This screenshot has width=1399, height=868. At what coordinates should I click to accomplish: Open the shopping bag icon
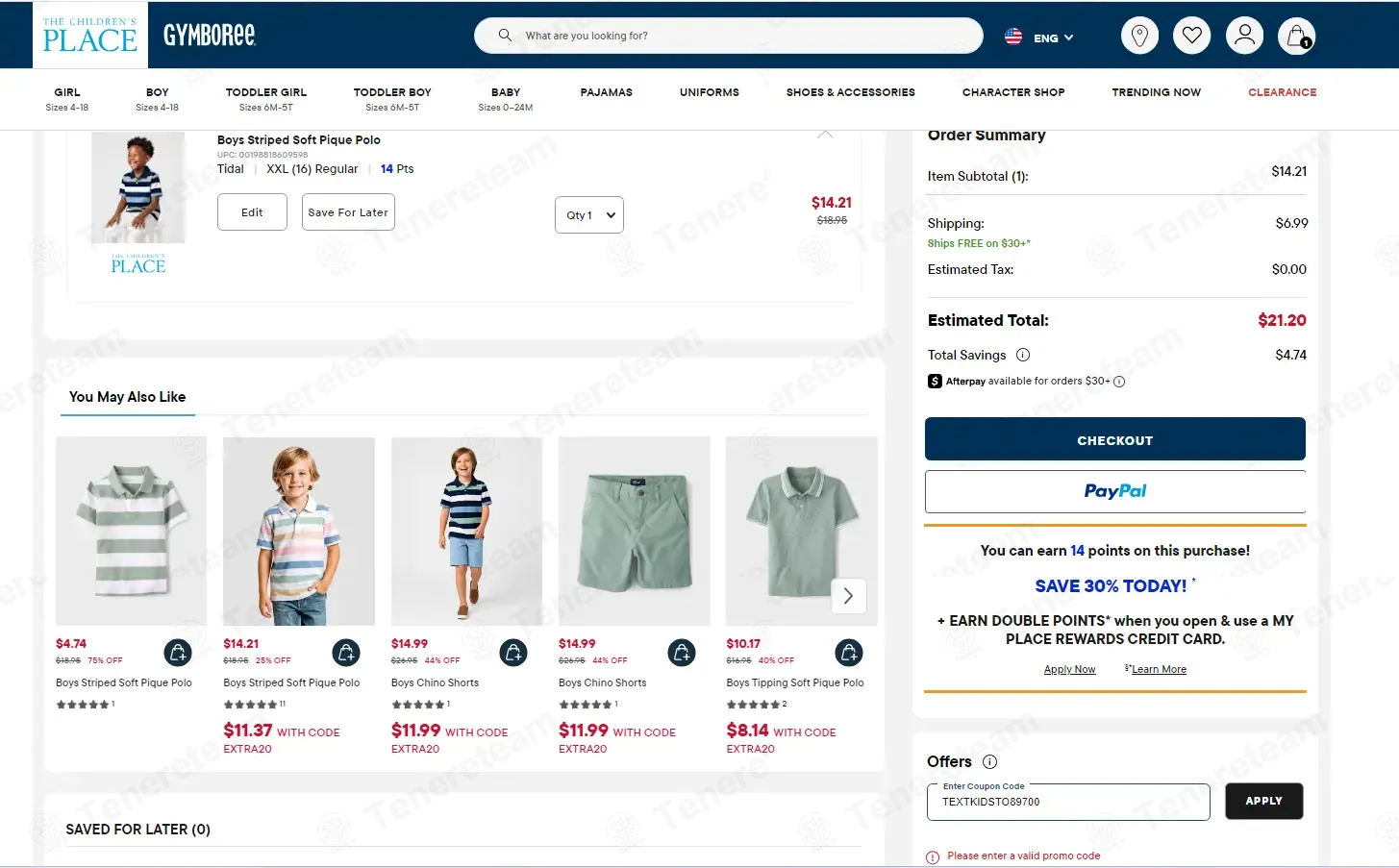click(1297, 36)
